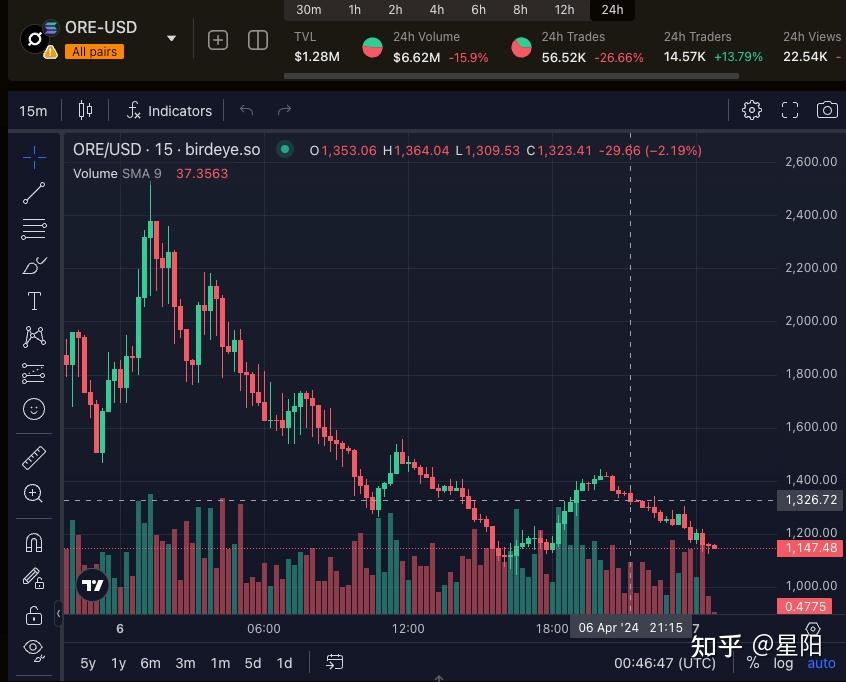Viewport: 846px width, 682px height.
Task: Toggle magnet mode for drawings
Action: (x=34, y=543)
